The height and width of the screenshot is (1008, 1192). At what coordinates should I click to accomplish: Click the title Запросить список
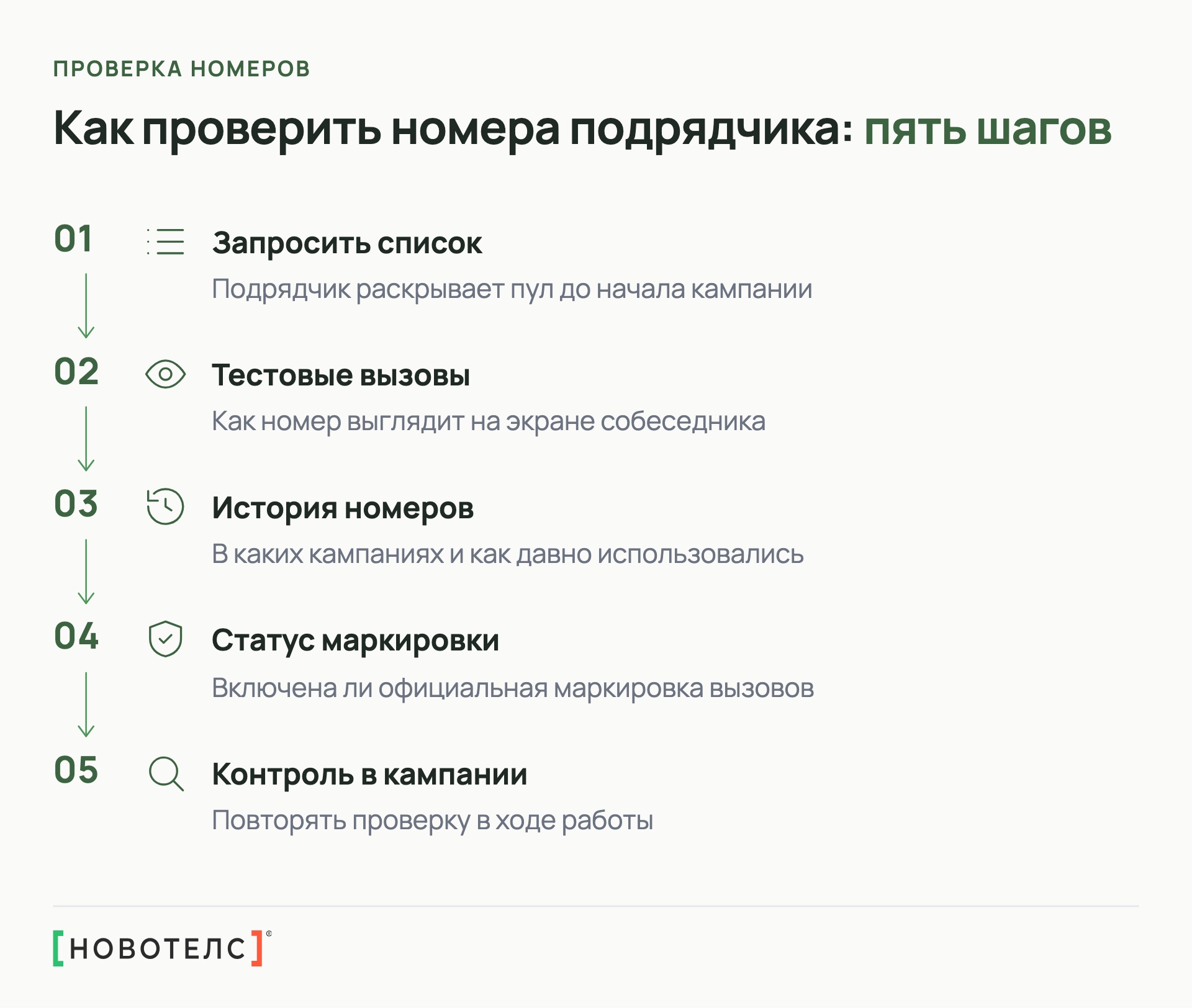(347, 243)
